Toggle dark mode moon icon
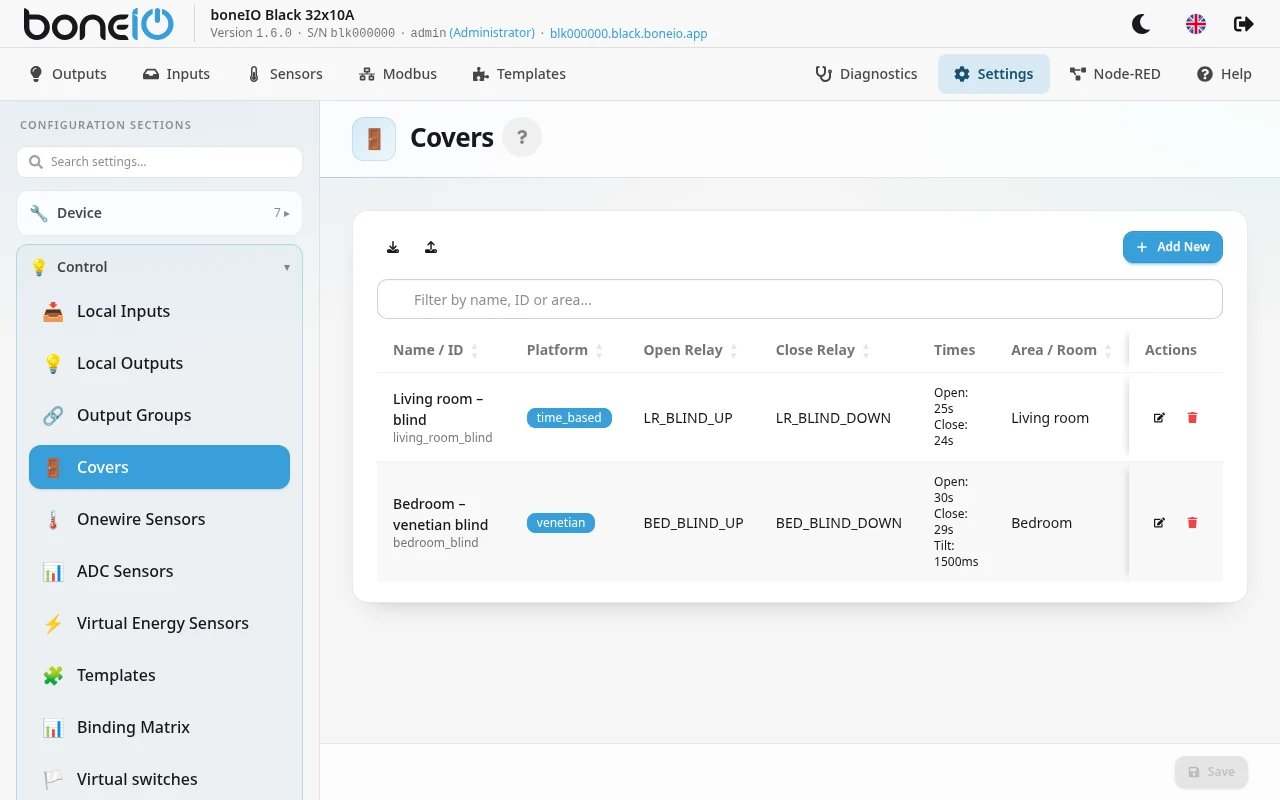Image resolution: width=1280 pixels, height=800 pixels. [x=1141, y=24]
